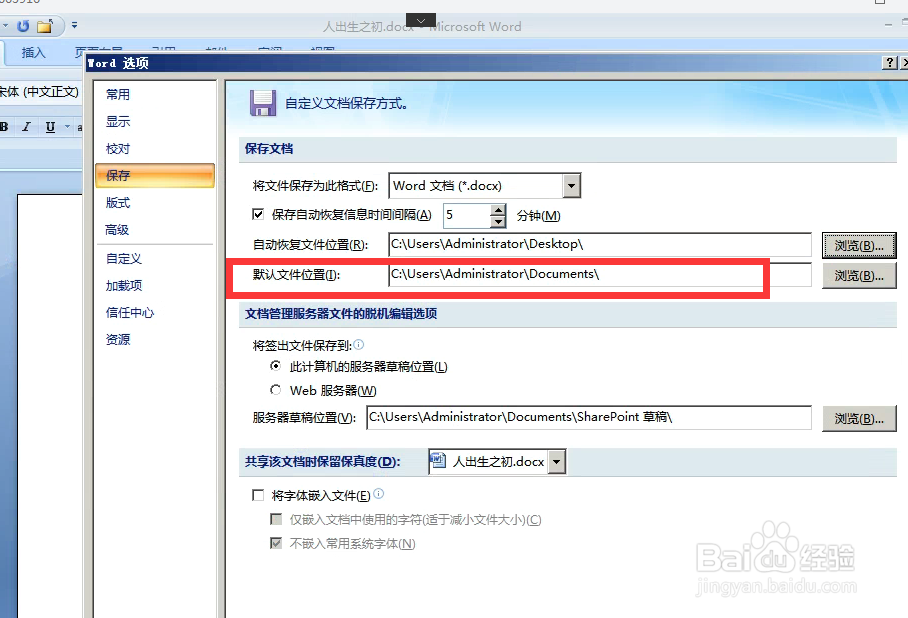This screenshot has width=908, height=618.
Task: Click the 自动恢复文件位置 path field
Action: 599,244
